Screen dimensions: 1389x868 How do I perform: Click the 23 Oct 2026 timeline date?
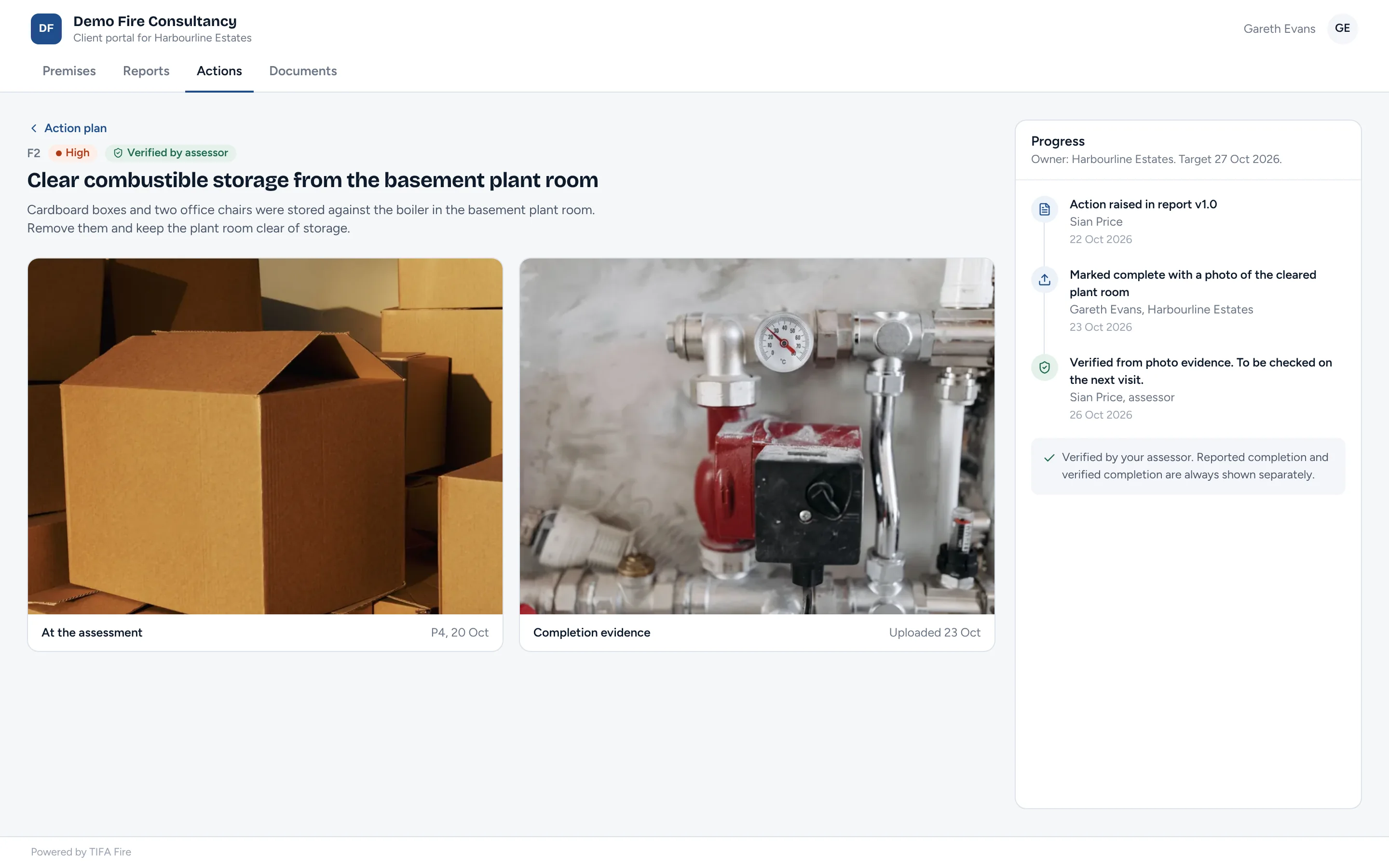[1100, 327]
